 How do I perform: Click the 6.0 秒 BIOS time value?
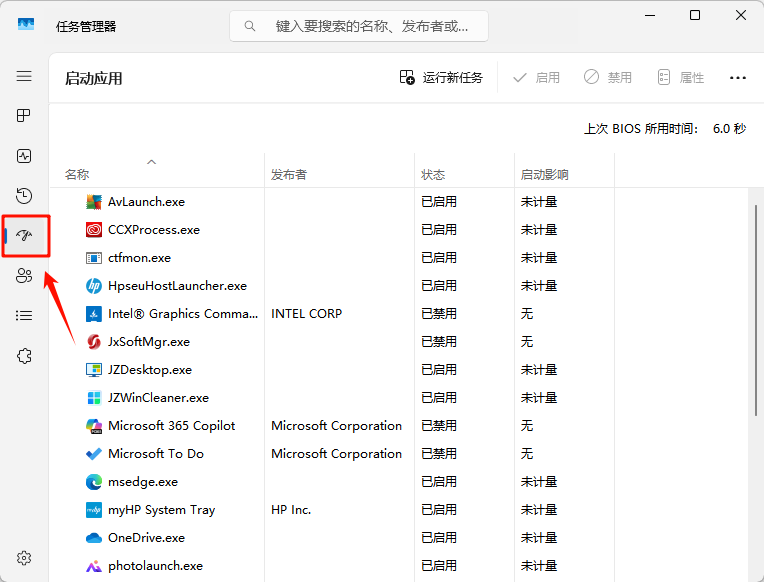[x=729, y=129]
